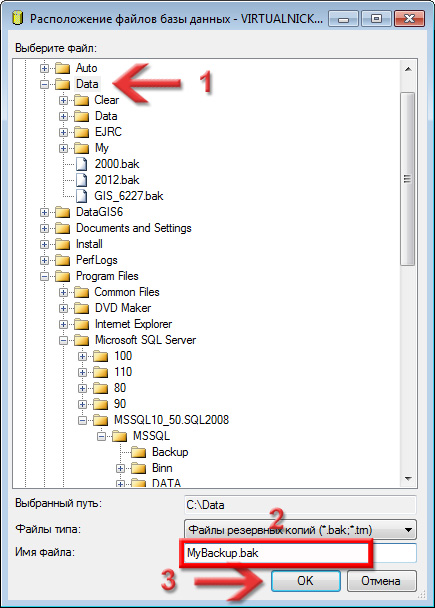Click the Отмена cancel button
The width and height of the screenshot is (435, 608).
[x=381, y=580]
